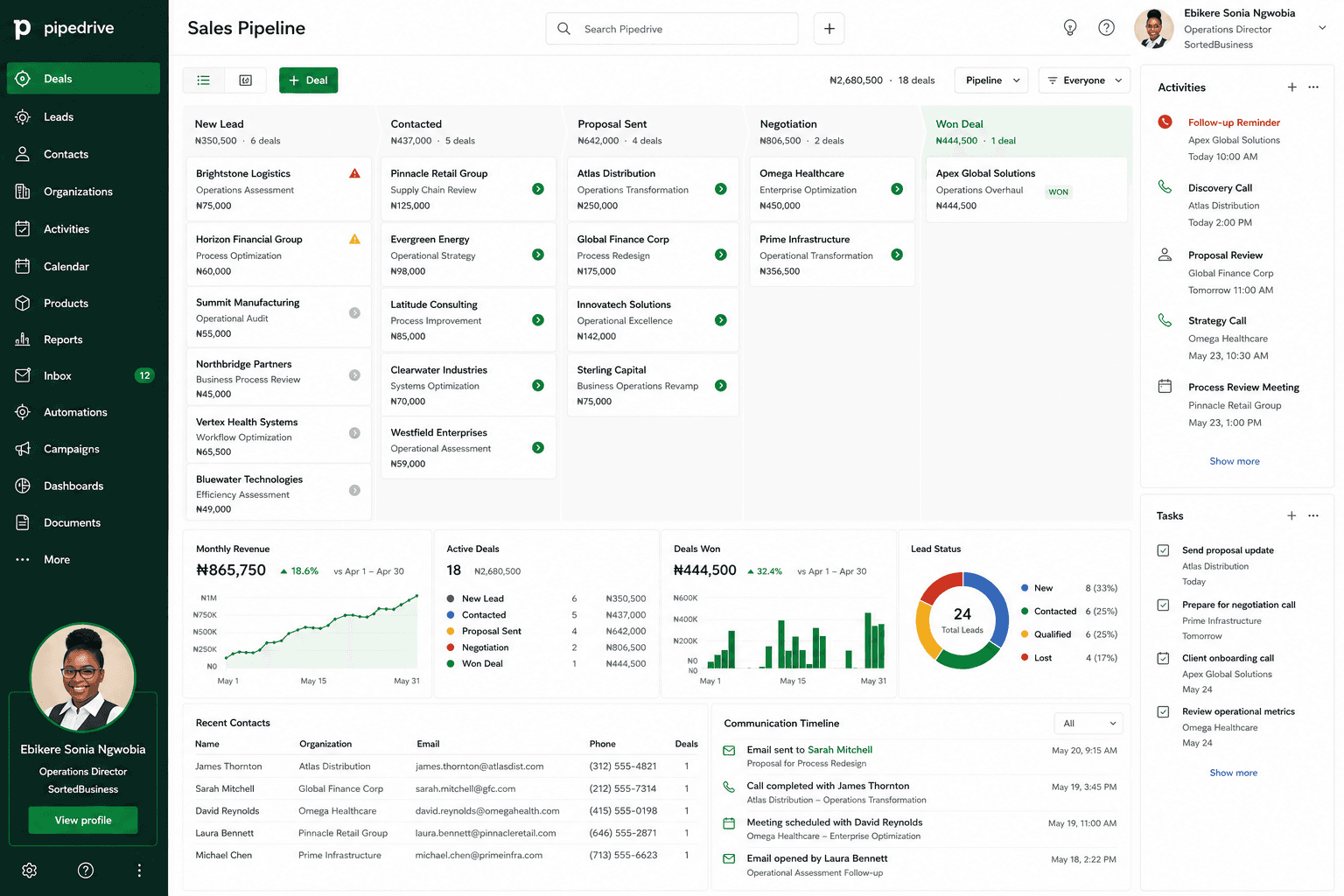Click the Lost red legend dot

[1025, 657]
